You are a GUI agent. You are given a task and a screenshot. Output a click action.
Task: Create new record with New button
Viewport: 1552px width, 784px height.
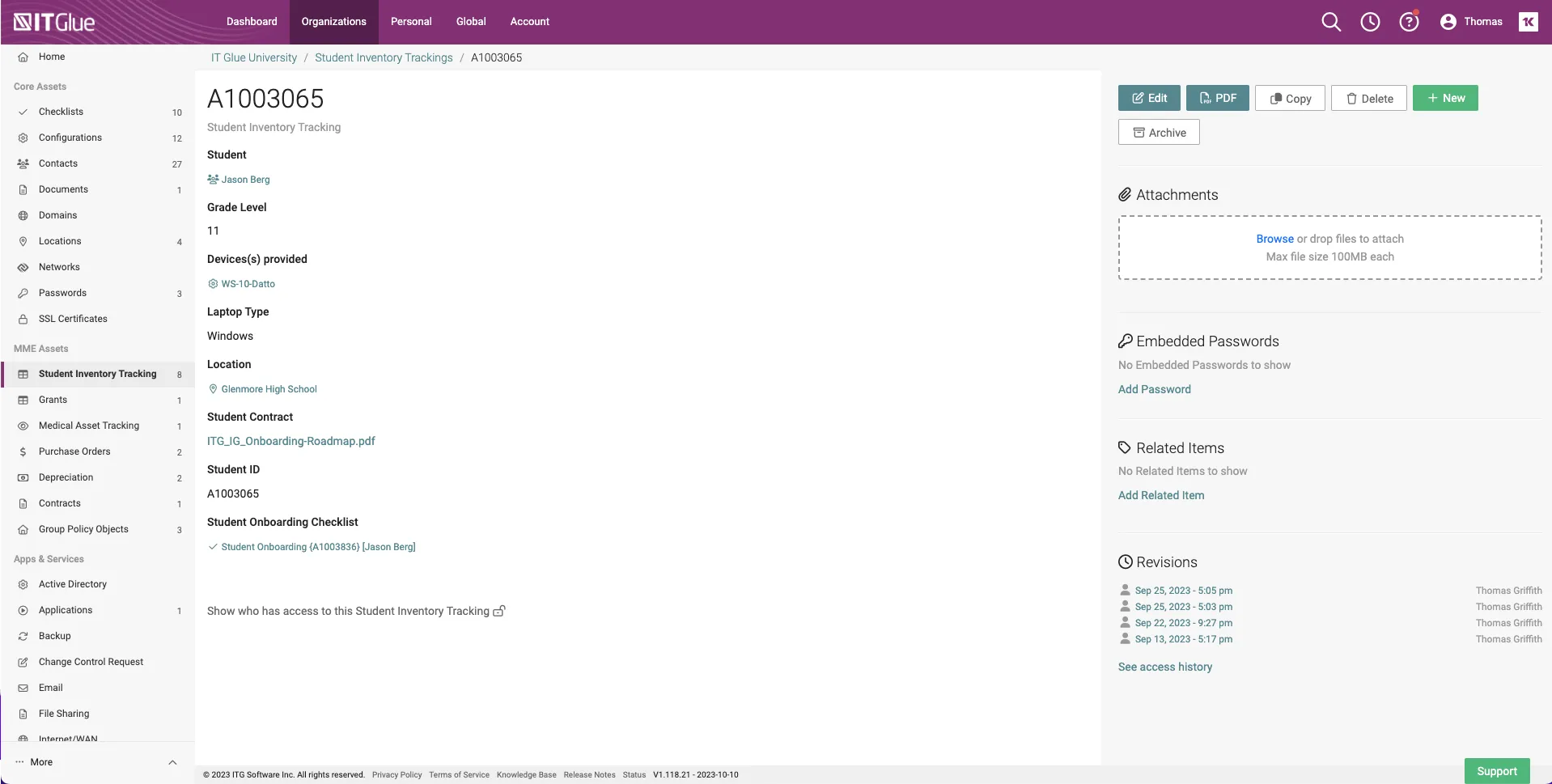(x=1445, y=98)
